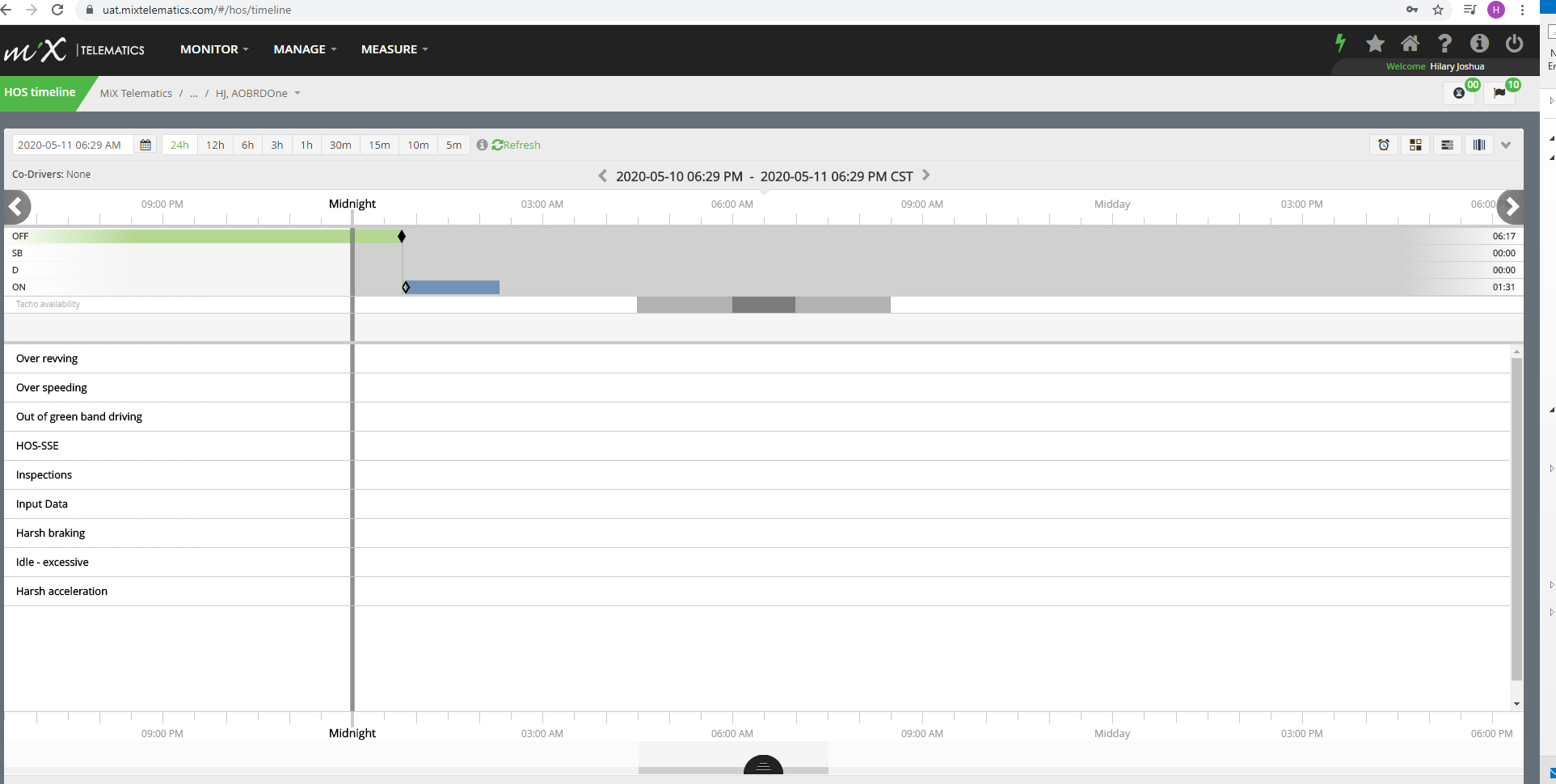1556x784 pixels.
Task: Click the timeline range slider handle at bottom
Action: click(763, 765)
